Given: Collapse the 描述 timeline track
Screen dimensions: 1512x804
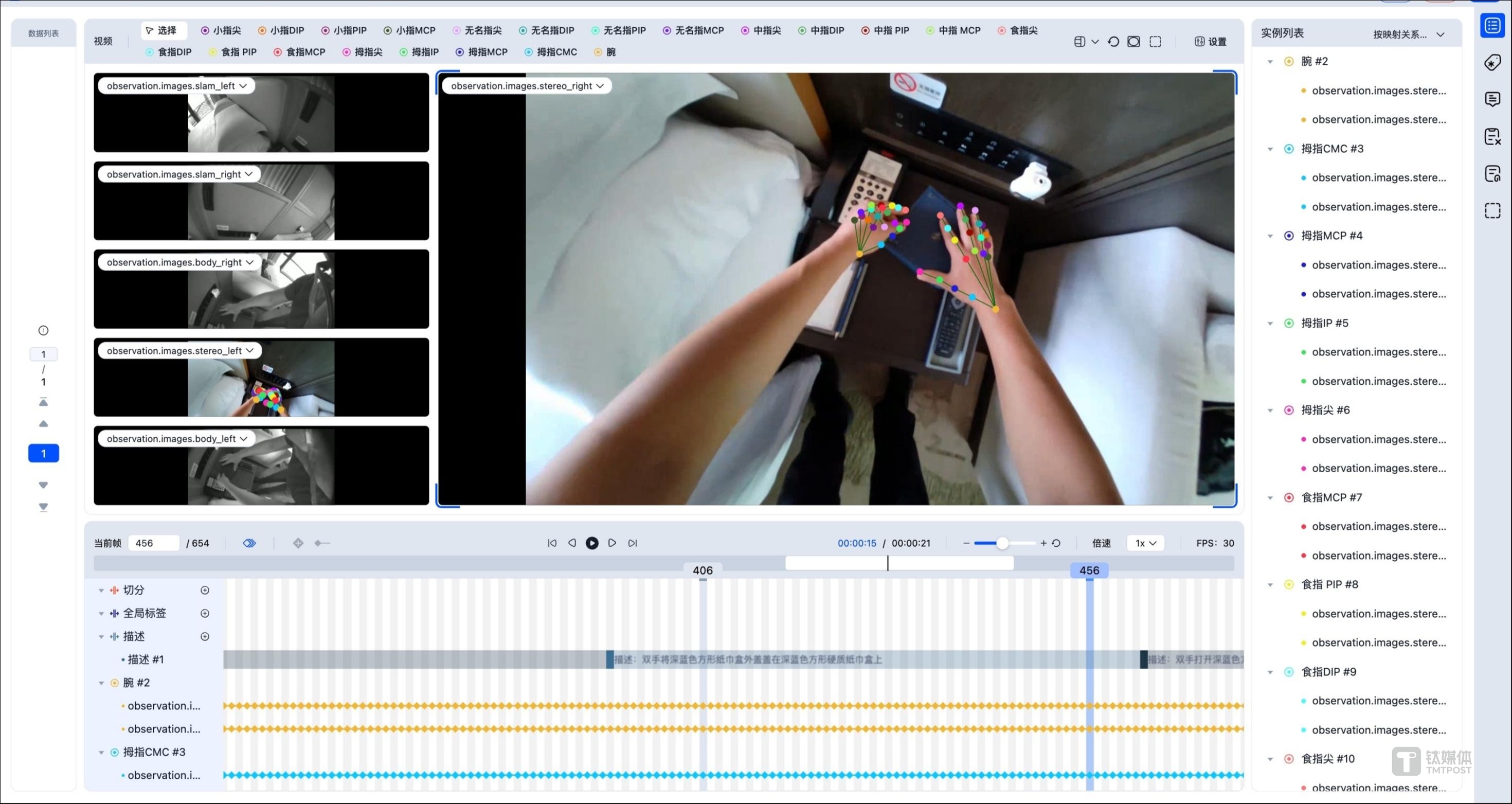Looking at the screenshot, I should (101, 637).
